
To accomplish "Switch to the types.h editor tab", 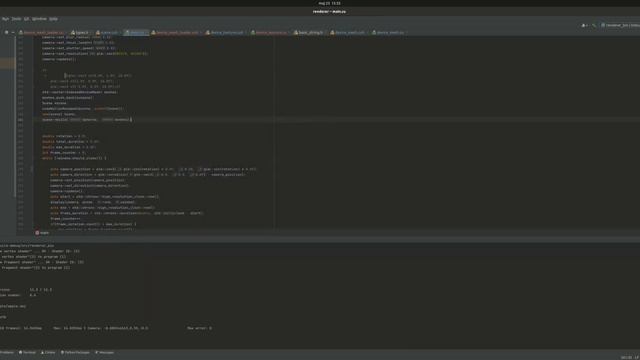I will [80, 32].
